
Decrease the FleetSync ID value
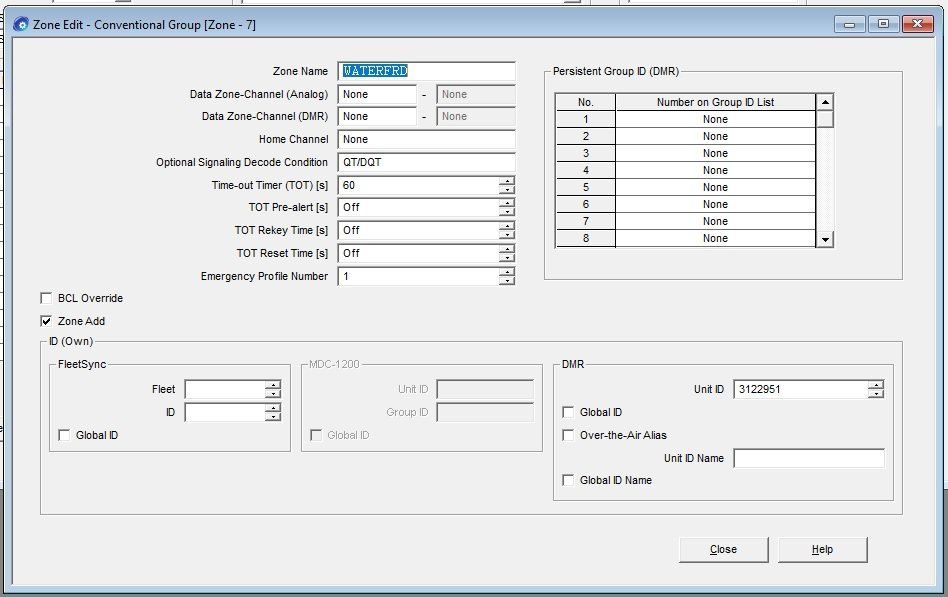(273, 417)
